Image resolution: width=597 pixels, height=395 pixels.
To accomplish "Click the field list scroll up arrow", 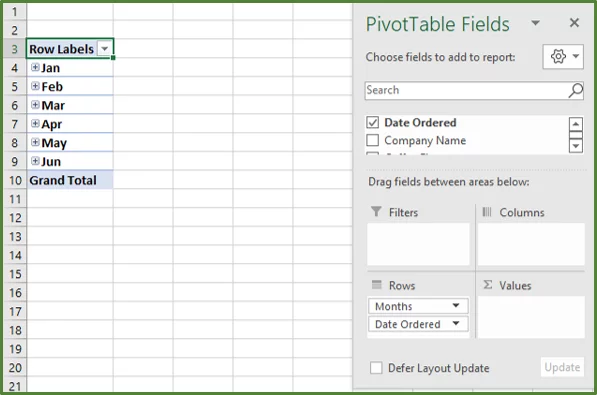I will pyautogui.click(x=576, y=124).
